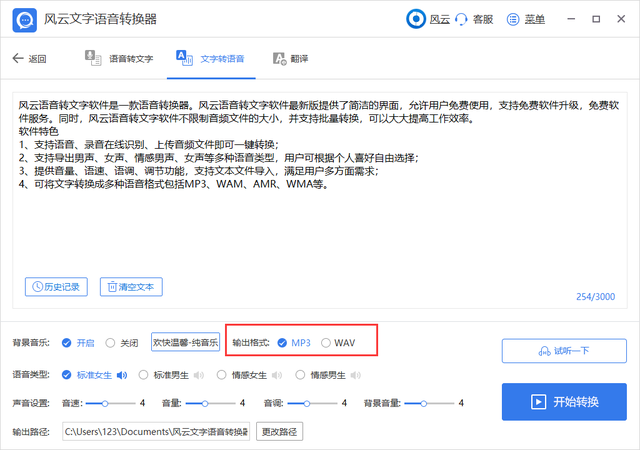This screenshot has height=450, width=640.
Task: Click the output path input field
Action: tap(156, 432)
